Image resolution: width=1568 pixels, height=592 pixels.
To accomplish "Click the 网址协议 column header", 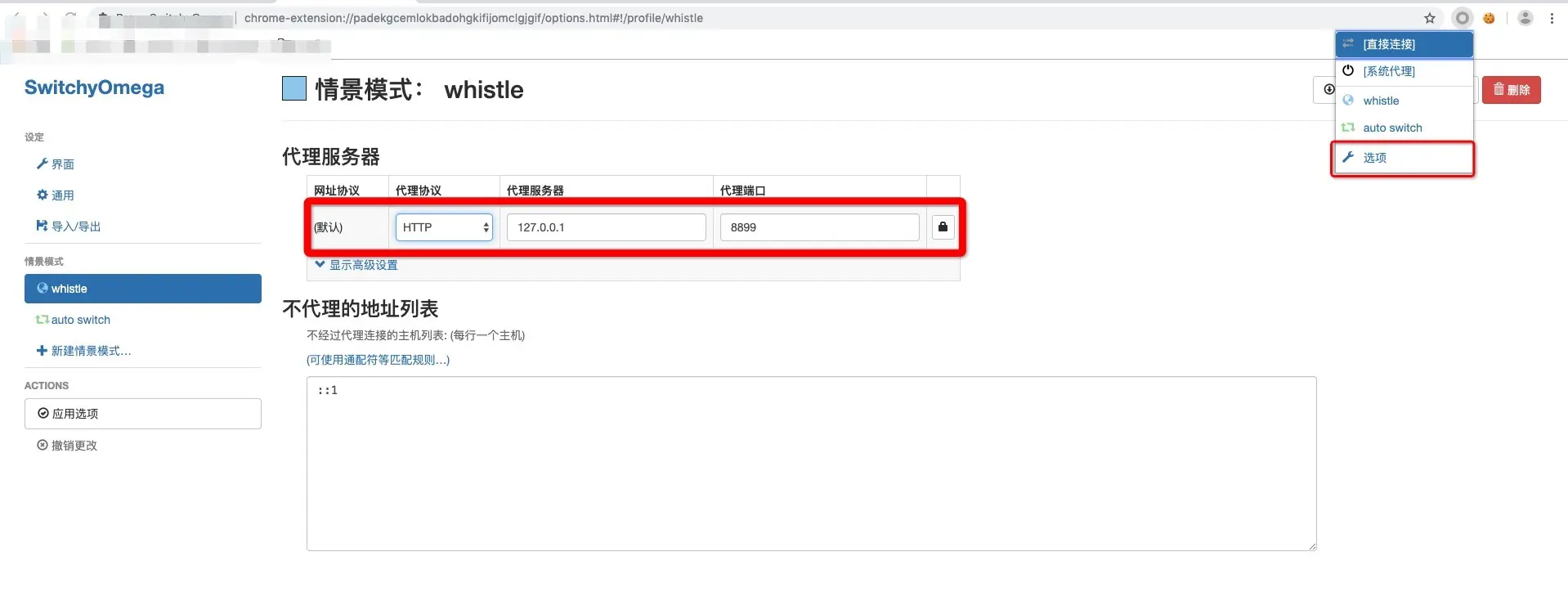I will pyautogui.click(x=337, y=191).
